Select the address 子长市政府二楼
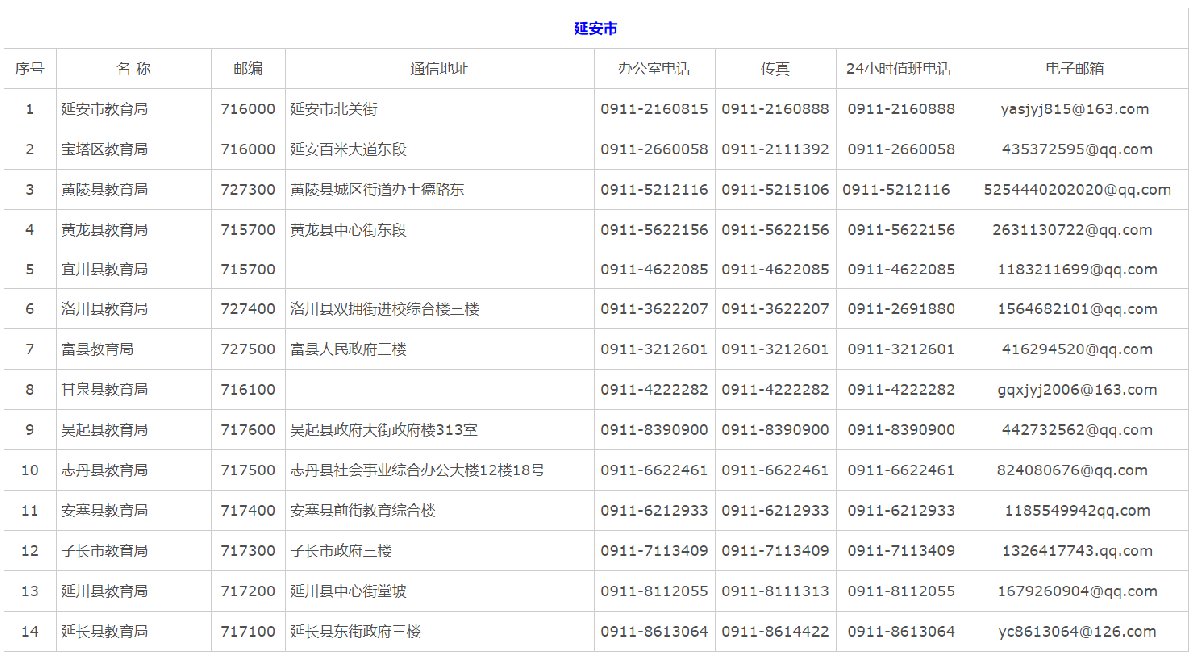Screen dimensions: 1200x662 (x=341, y=551)
